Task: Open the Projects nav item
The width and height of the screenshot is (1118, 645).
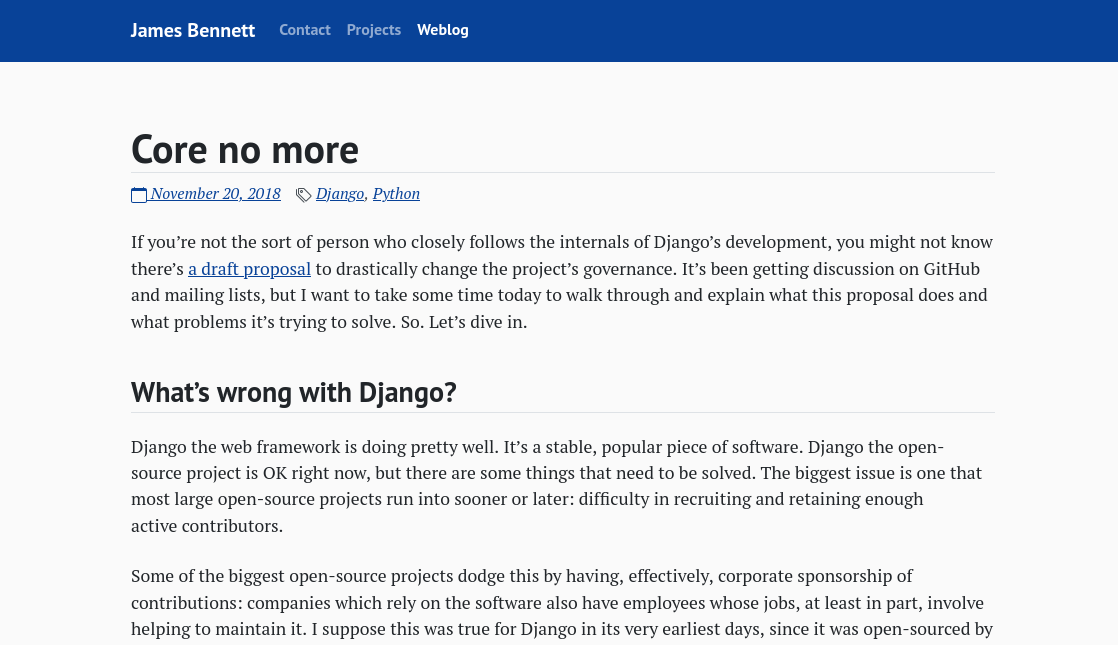Action: [374, 30]
